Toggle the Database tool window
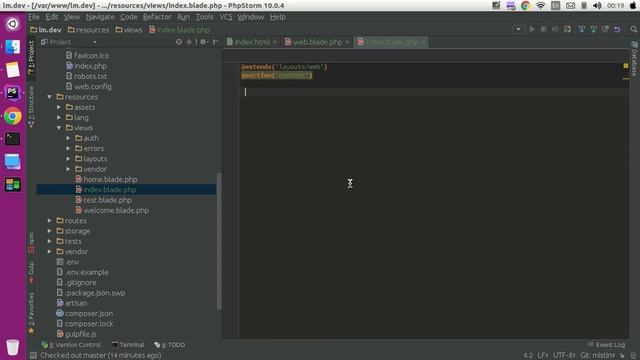640x360 pixels. (635, 58)
